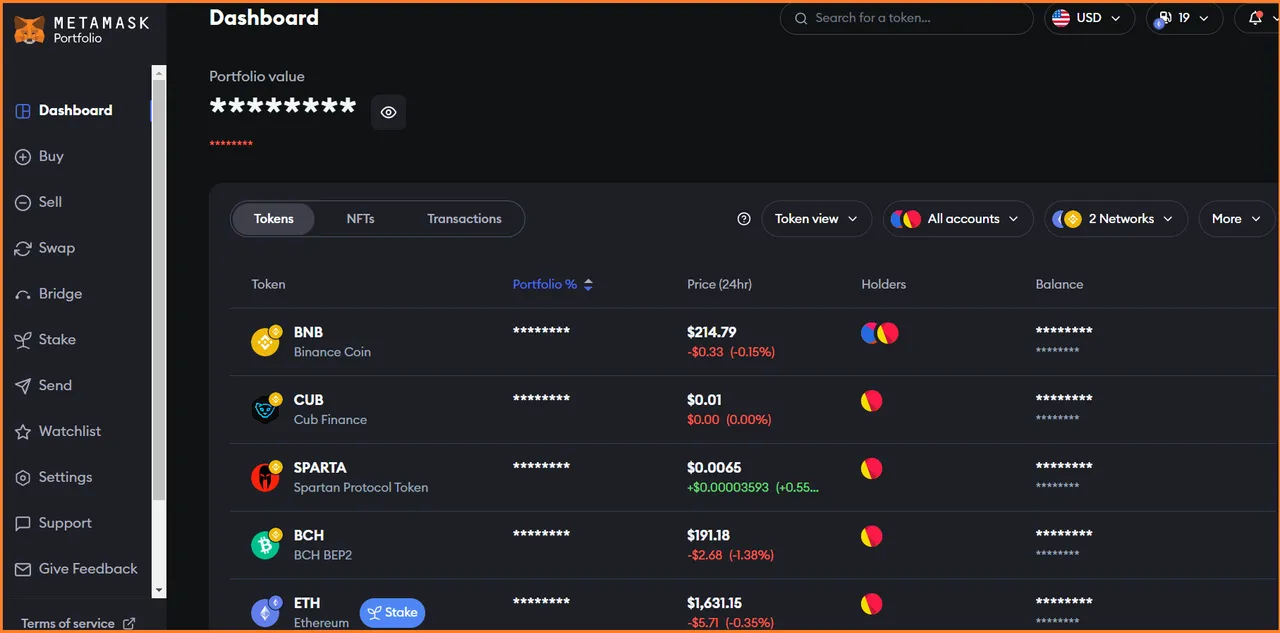
Task: Click the Balance column header
Action: 1059,284
